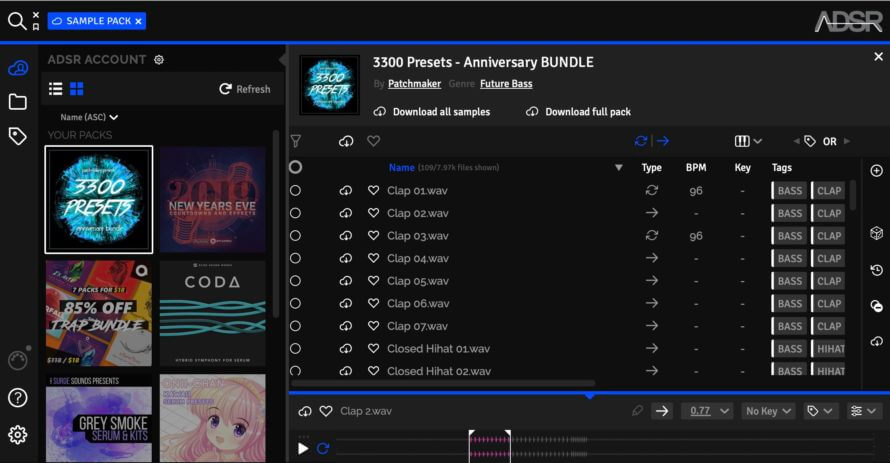Click the download cloud icon for Clap 01.wav

pos(346,191)
